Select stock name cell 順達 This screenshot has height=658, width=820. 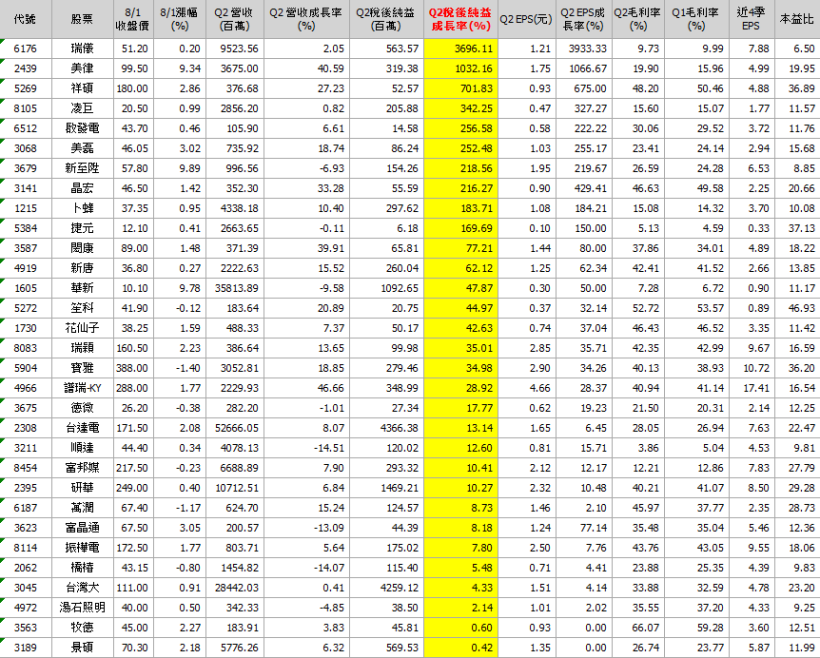[x=82, y=448]
